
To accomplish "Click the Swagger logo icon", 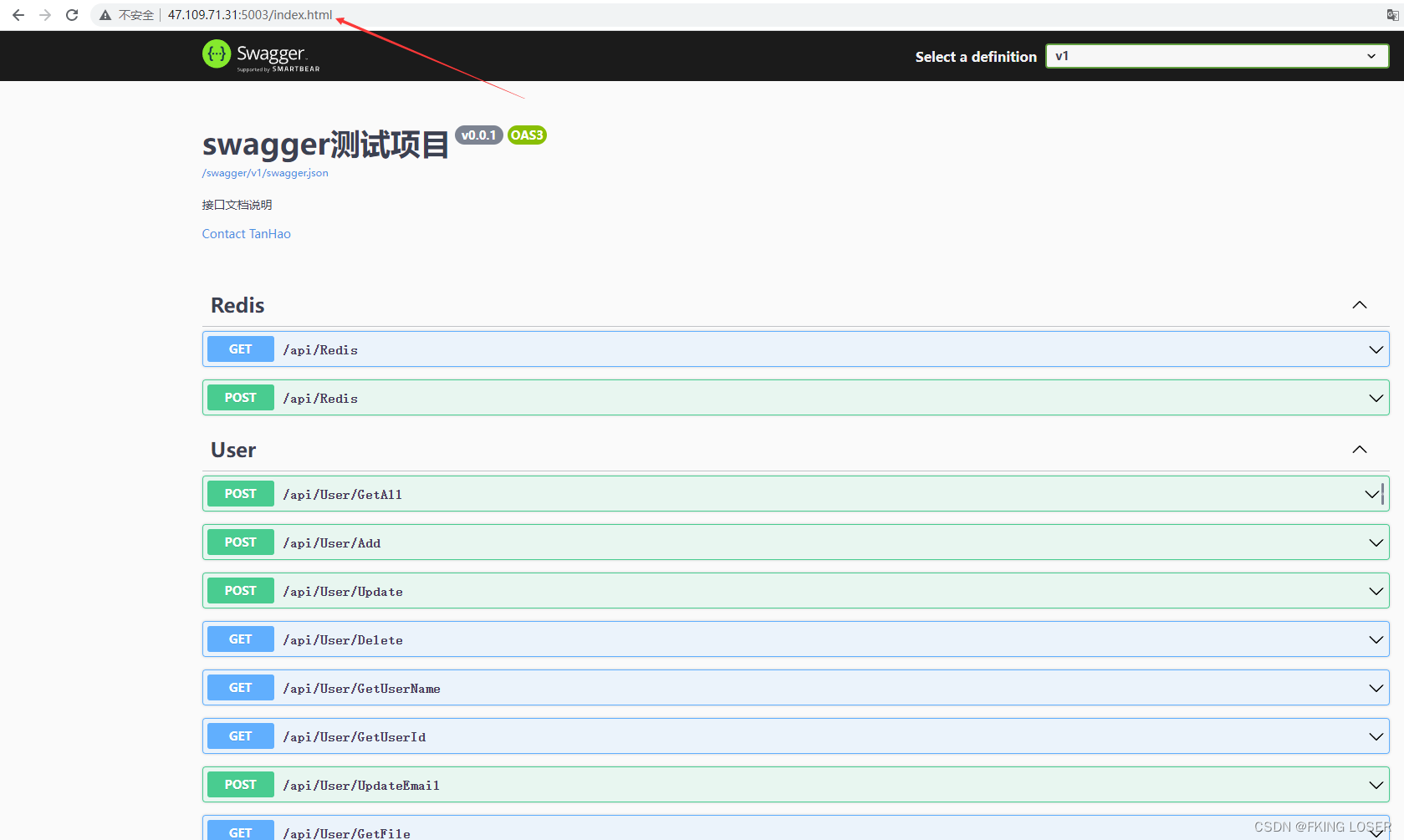I will [217, 54].
